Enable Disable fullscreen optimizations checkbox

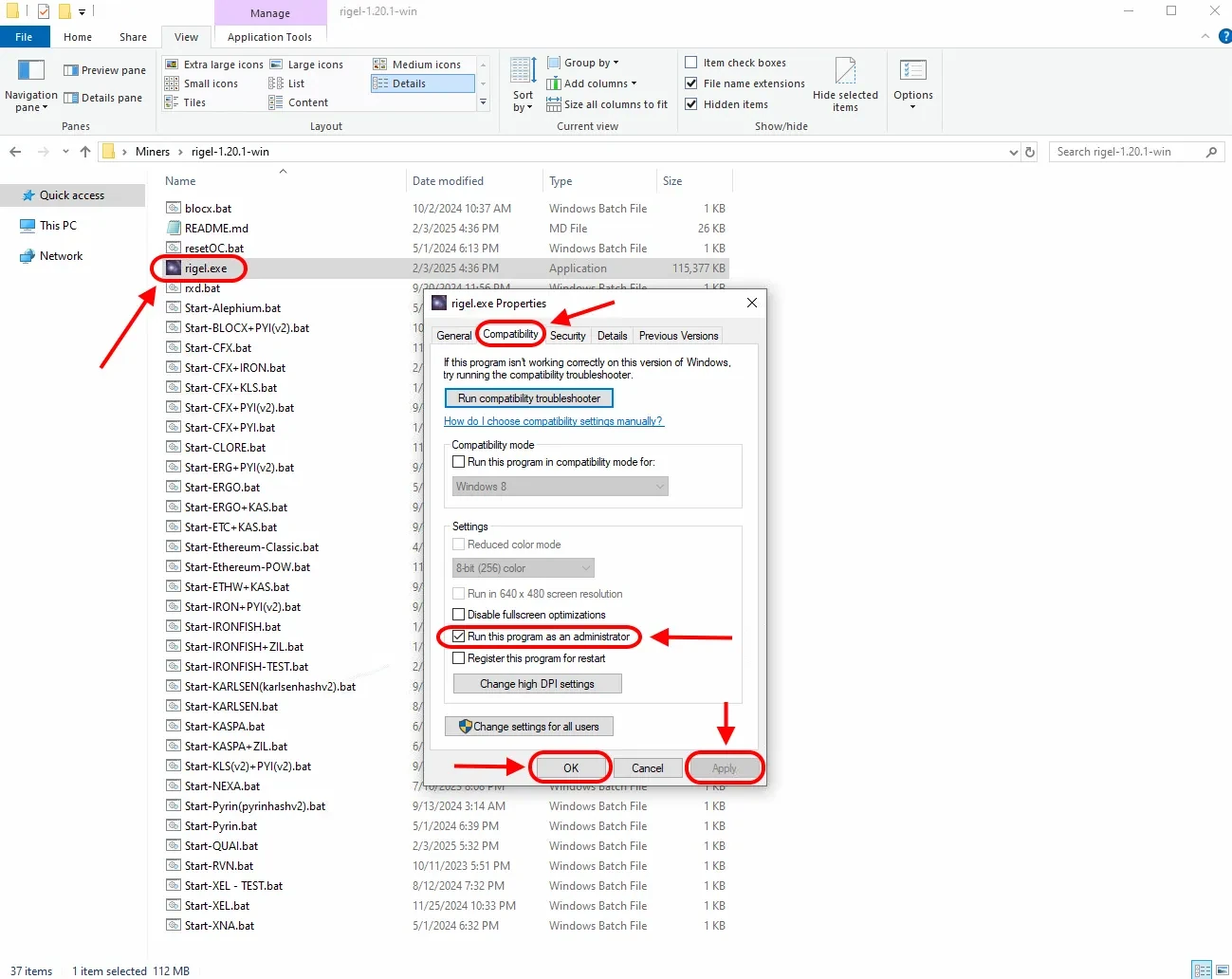tap(459, 615)
